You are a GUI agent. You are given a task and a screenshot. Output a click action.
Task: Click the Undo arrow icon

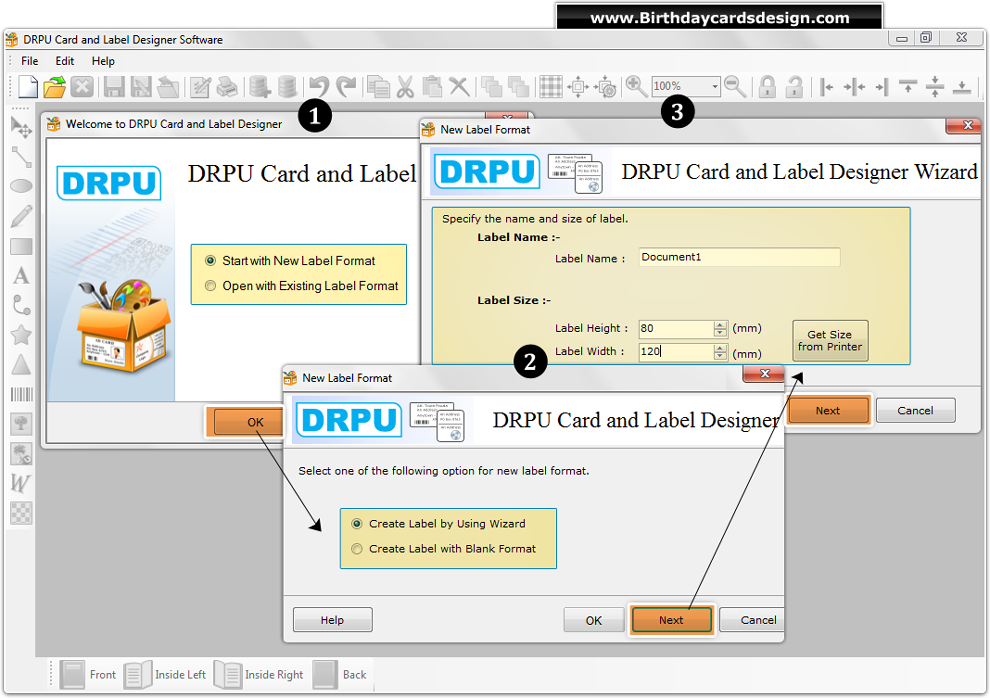click(x=319, y=86)
